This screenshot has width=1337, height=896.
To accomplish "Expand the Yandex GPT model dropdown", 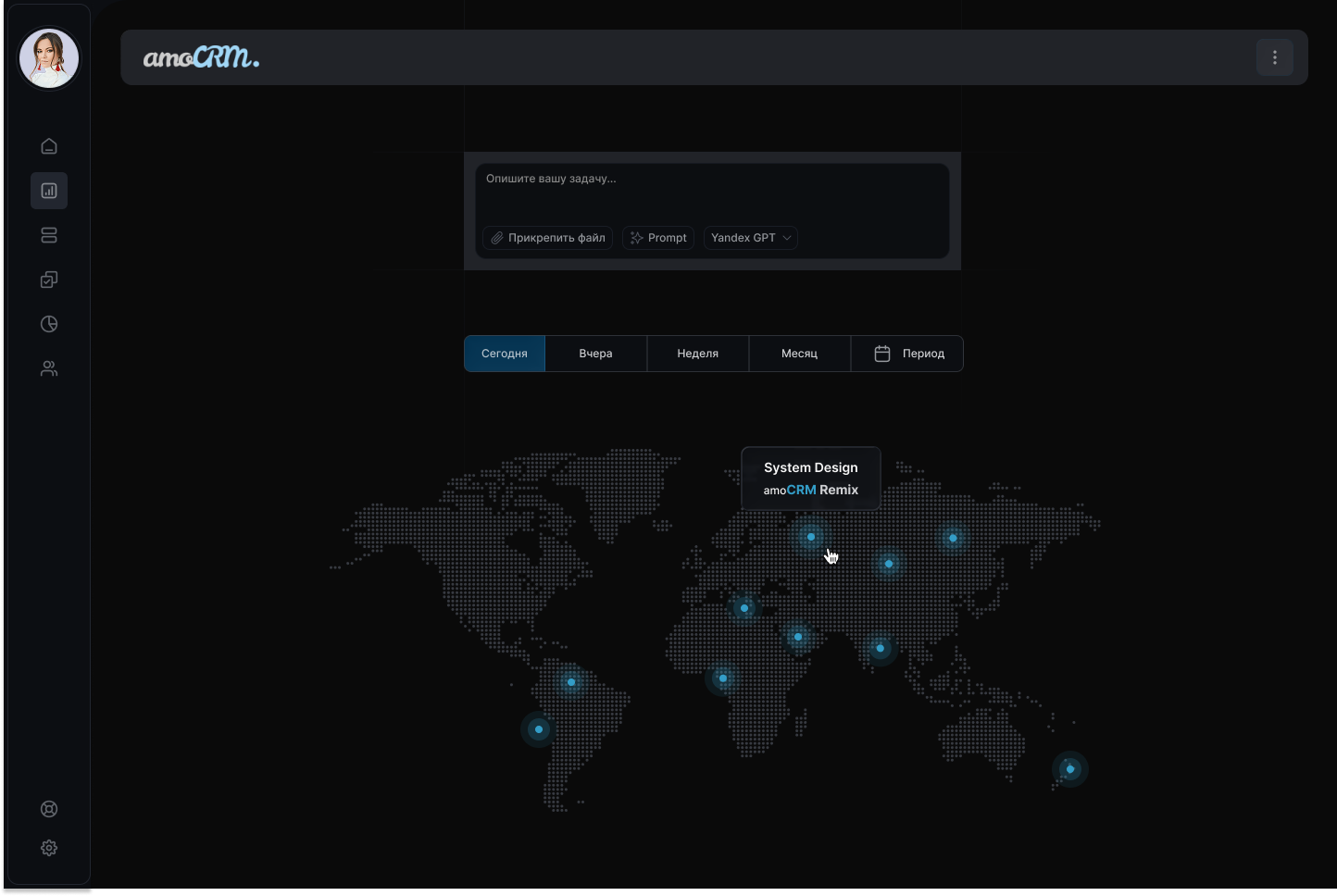I will click(x=751, y=238).
